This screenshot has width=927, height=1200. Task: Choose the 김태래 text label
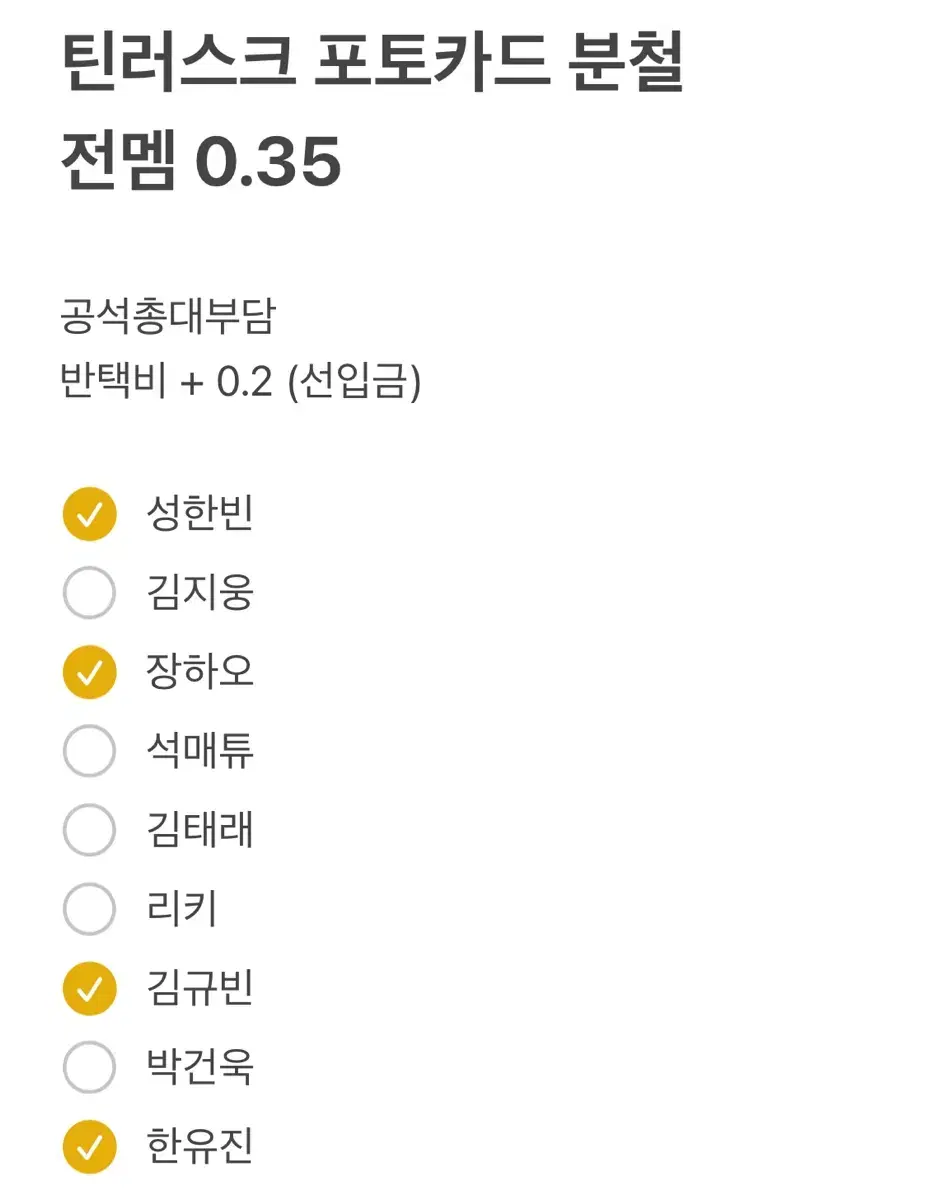tap(200, 829)
